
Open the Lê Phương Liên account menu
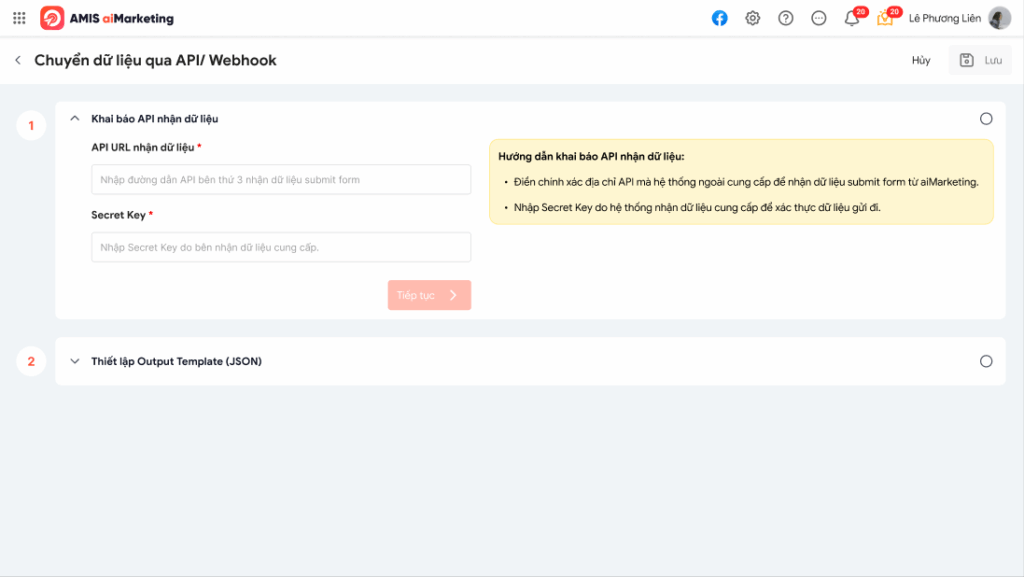(x=944, y=18)
